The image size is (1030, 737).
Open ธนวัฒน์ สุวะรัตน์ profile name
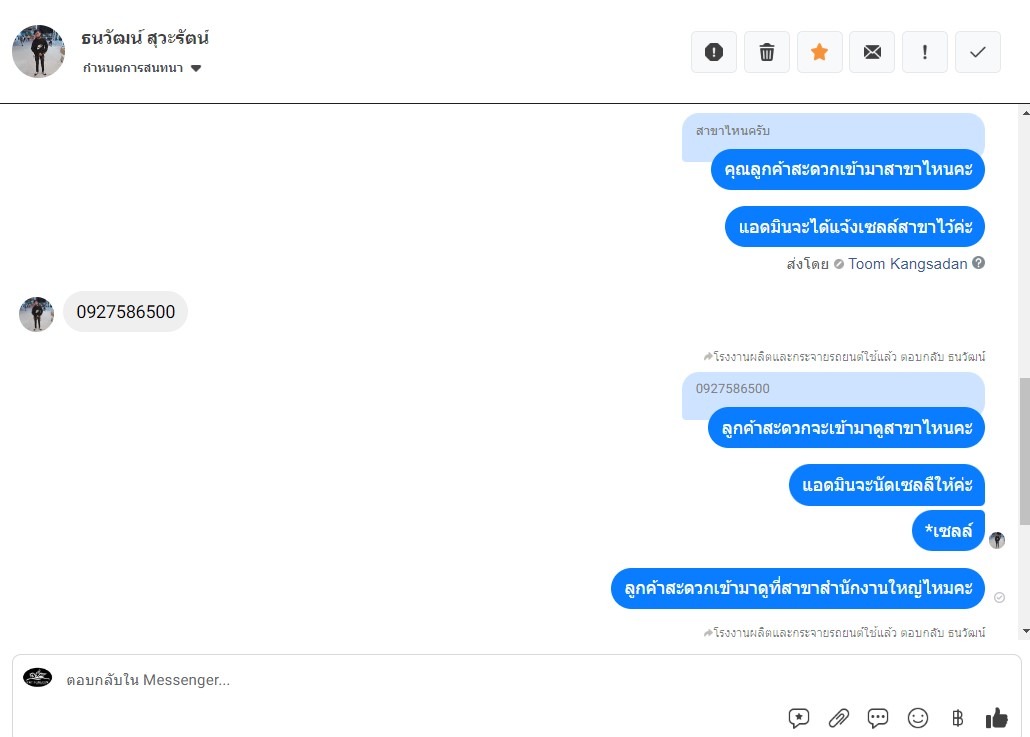click(145, 38)
